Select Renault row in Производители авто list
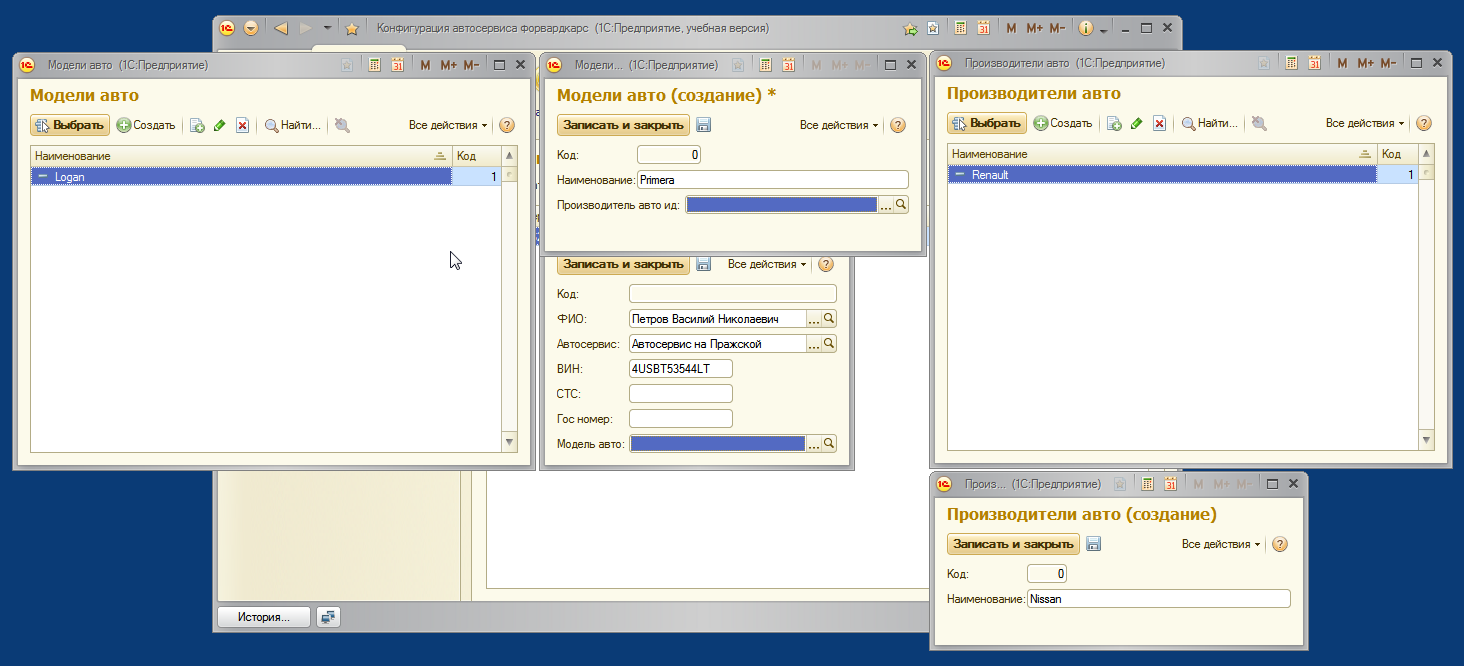 (x=1183, y=175)
